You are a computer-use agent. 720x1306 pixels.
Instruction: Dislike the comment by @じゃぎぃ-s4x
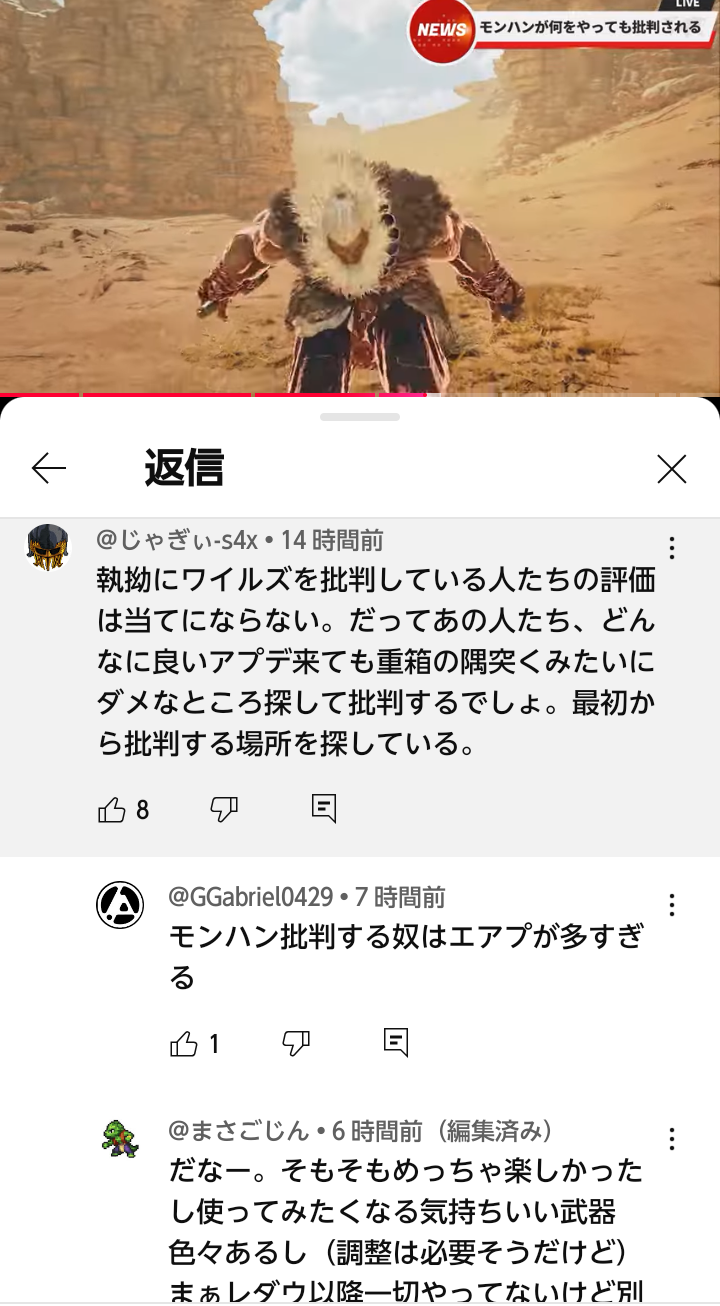pyautogui.click(x=224, y=810)
